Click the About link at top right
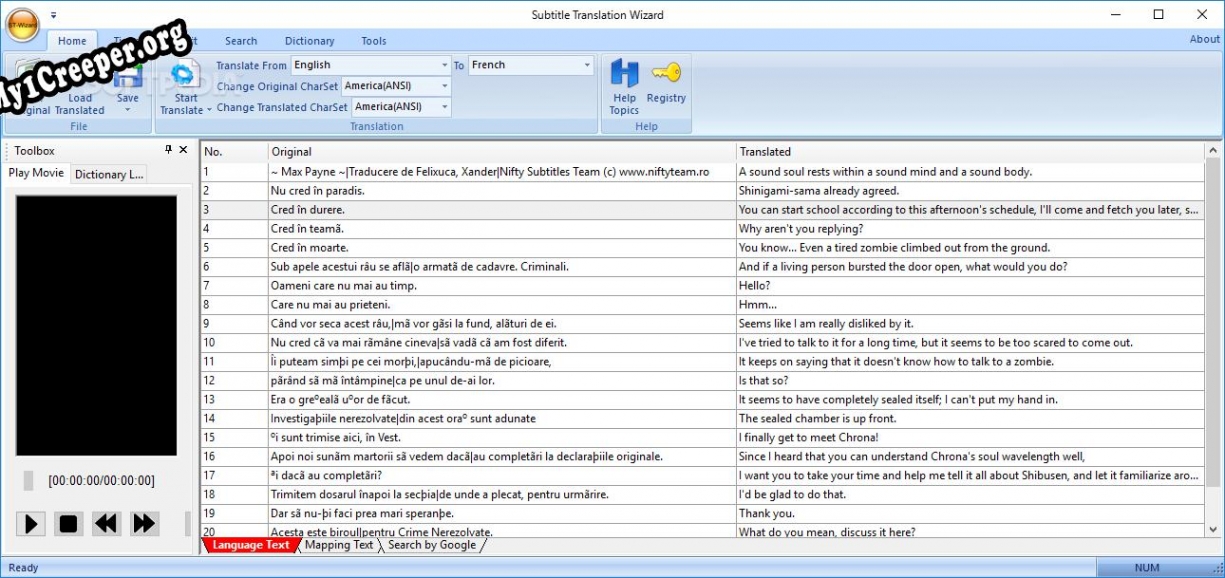 pos(1204,40)
